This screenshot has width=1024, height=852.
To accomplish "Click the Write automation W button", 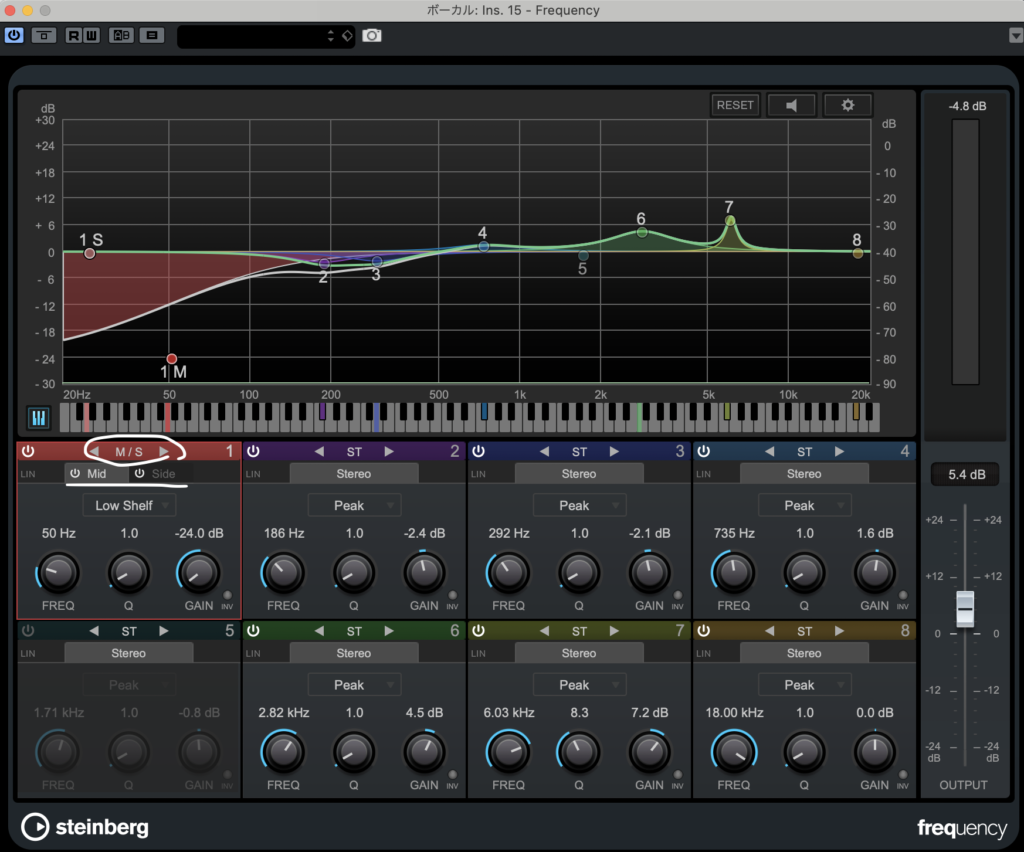I will coord(91,35).
